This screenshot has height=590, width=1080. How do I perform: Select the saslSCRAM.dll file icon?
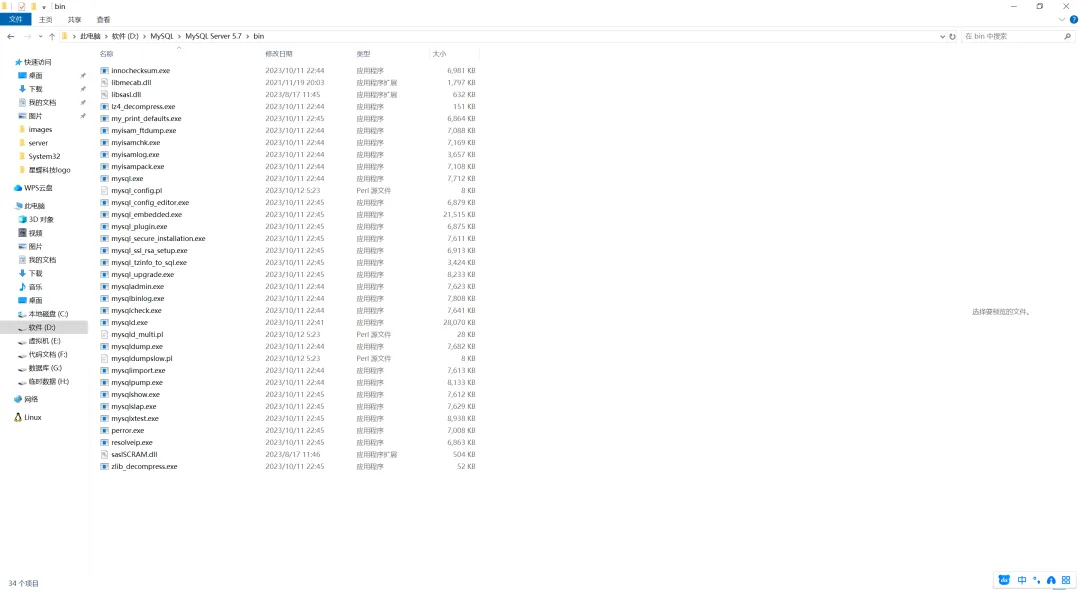[105, 454]
